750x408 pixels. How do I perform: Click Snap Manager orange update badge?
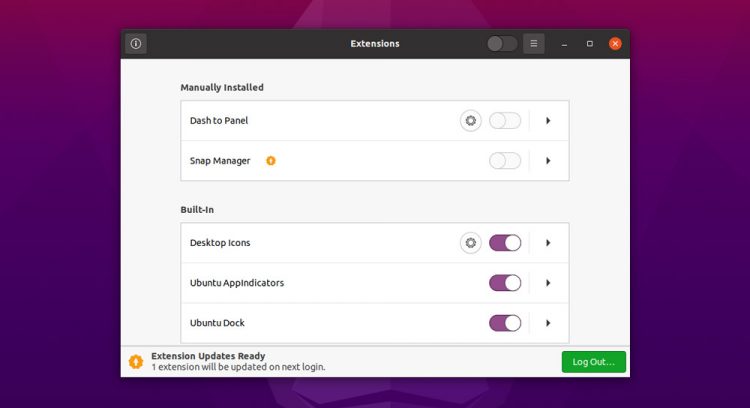point(271,161)
